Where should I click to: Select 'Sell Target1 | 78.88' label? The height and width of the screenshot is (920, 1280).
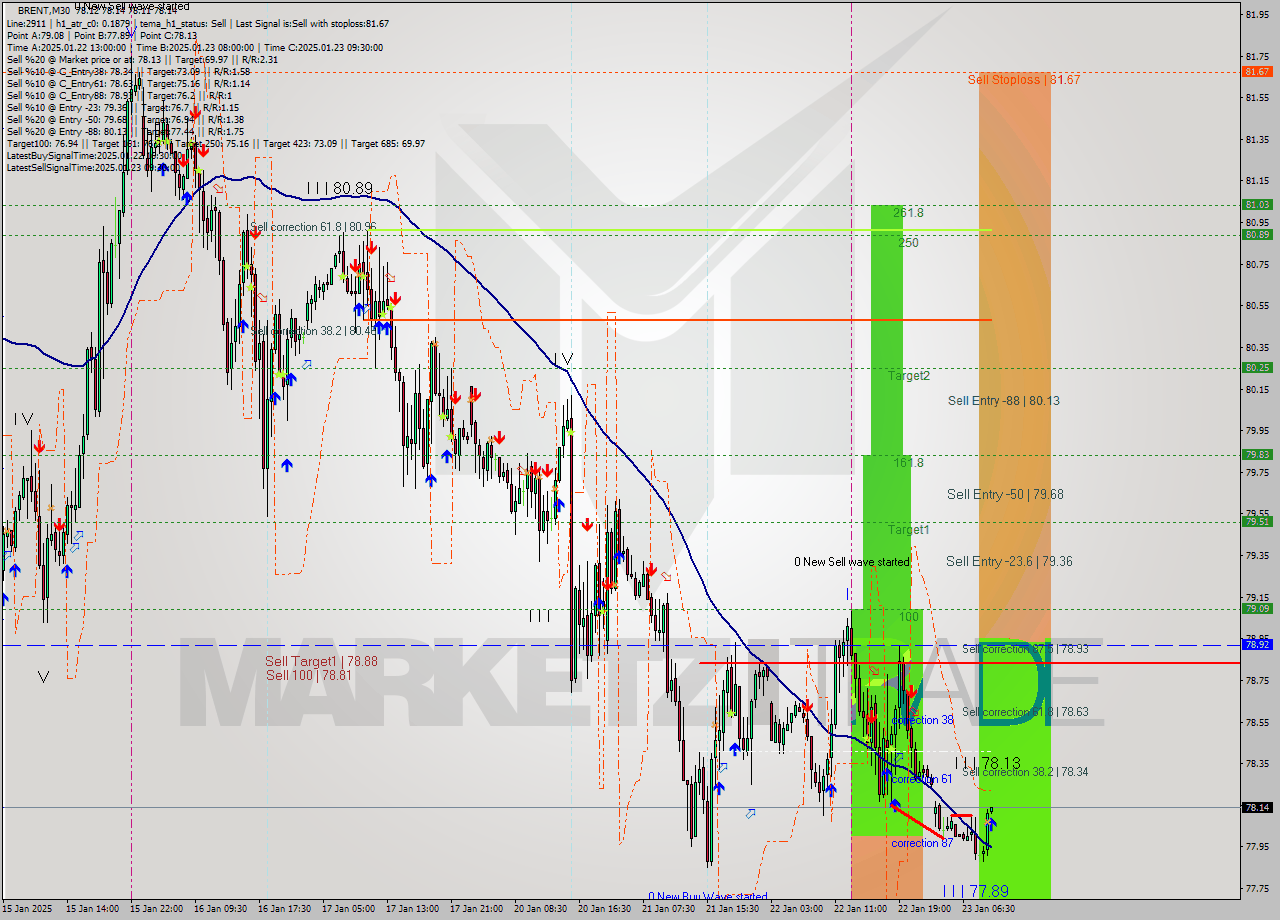[x=321, y=662]
